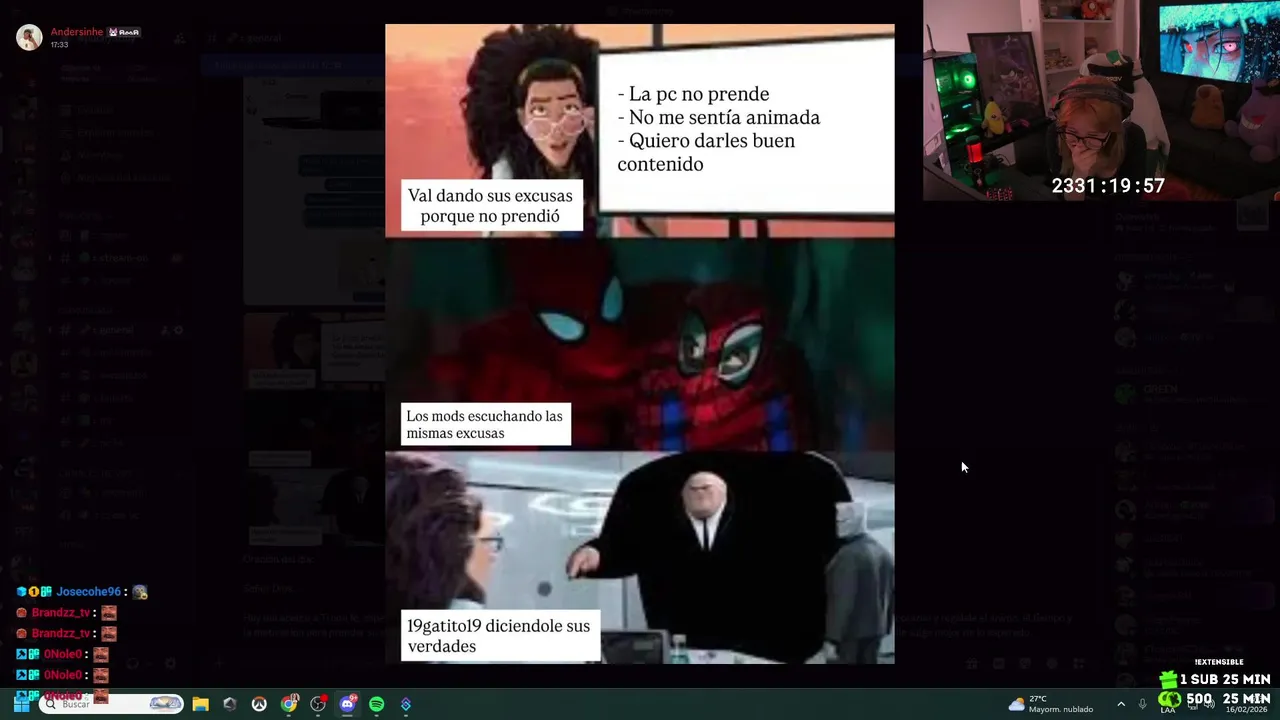Open the Andersinhe author avatar
Screen dimensions: 1280x720
click(29, 37)
